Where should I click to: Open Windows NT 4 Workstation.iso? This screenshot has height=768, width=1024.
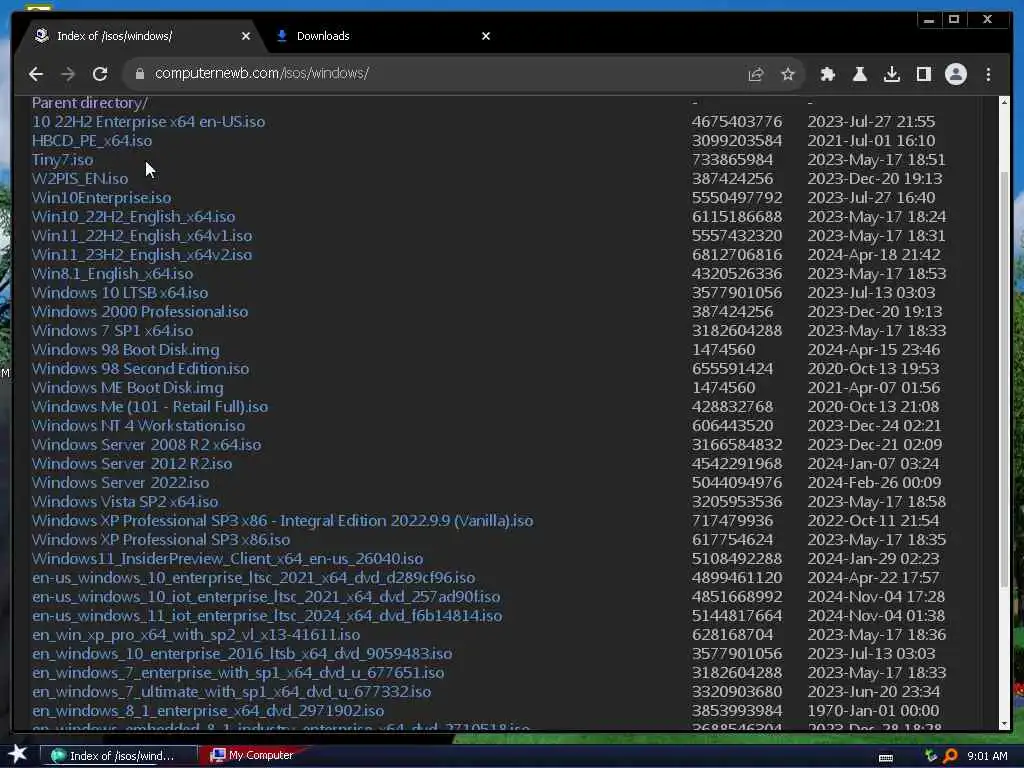click(x=138, y=424)
